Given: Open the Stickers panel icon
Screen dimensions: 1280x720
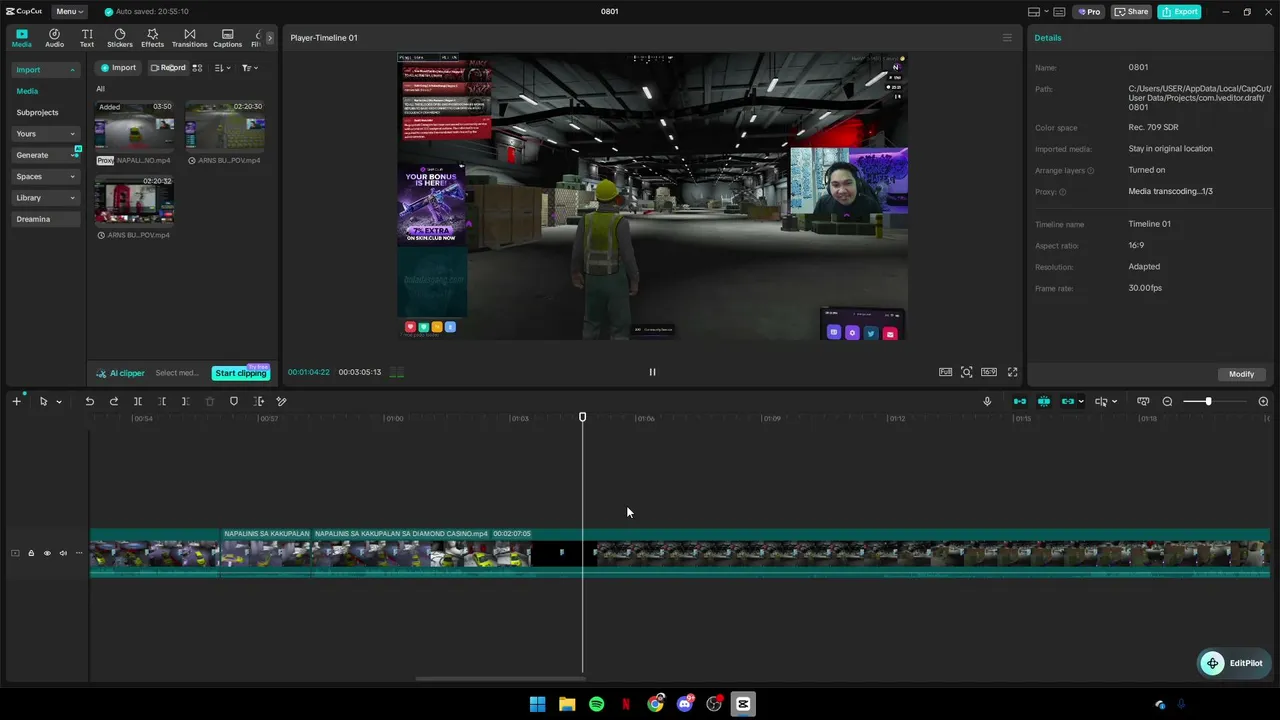Looking at the screenshot, I should (120, 38).
